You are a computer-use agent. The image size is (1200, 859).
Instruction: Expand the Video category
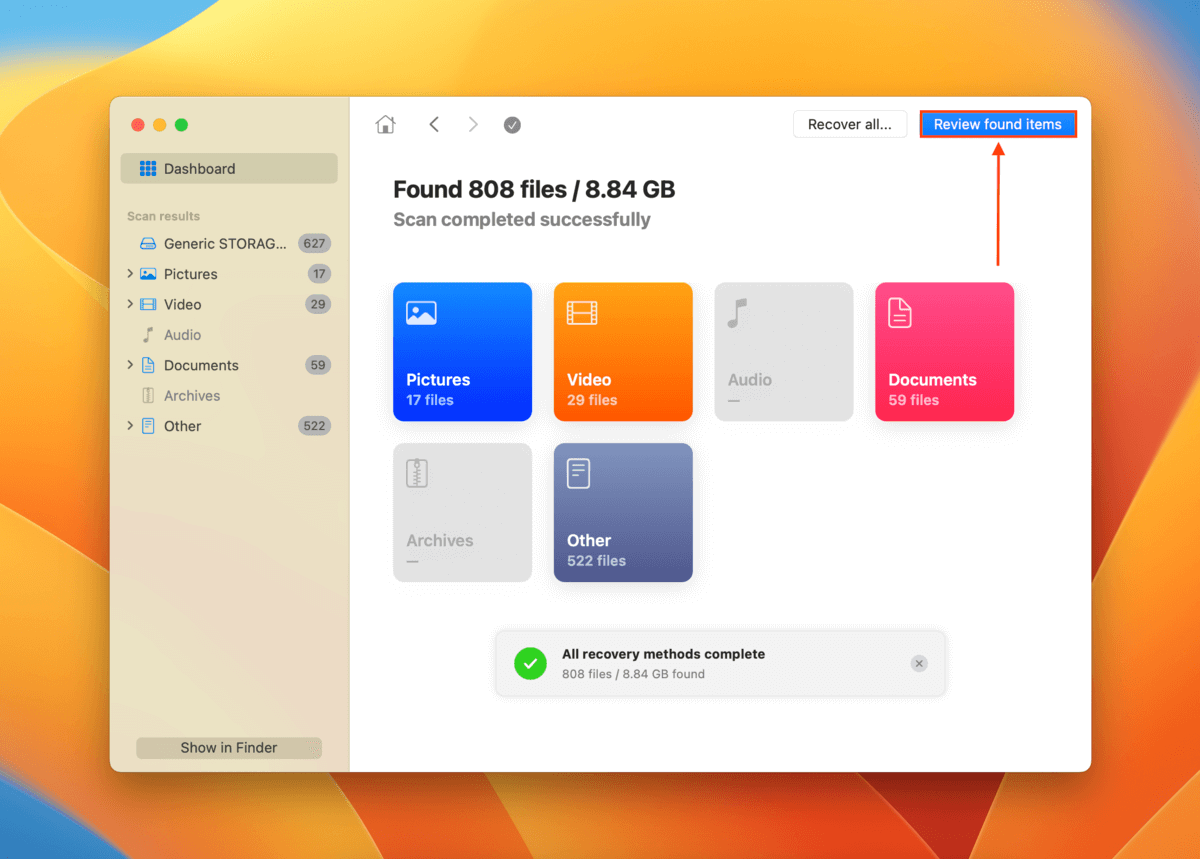pos(130,304)
